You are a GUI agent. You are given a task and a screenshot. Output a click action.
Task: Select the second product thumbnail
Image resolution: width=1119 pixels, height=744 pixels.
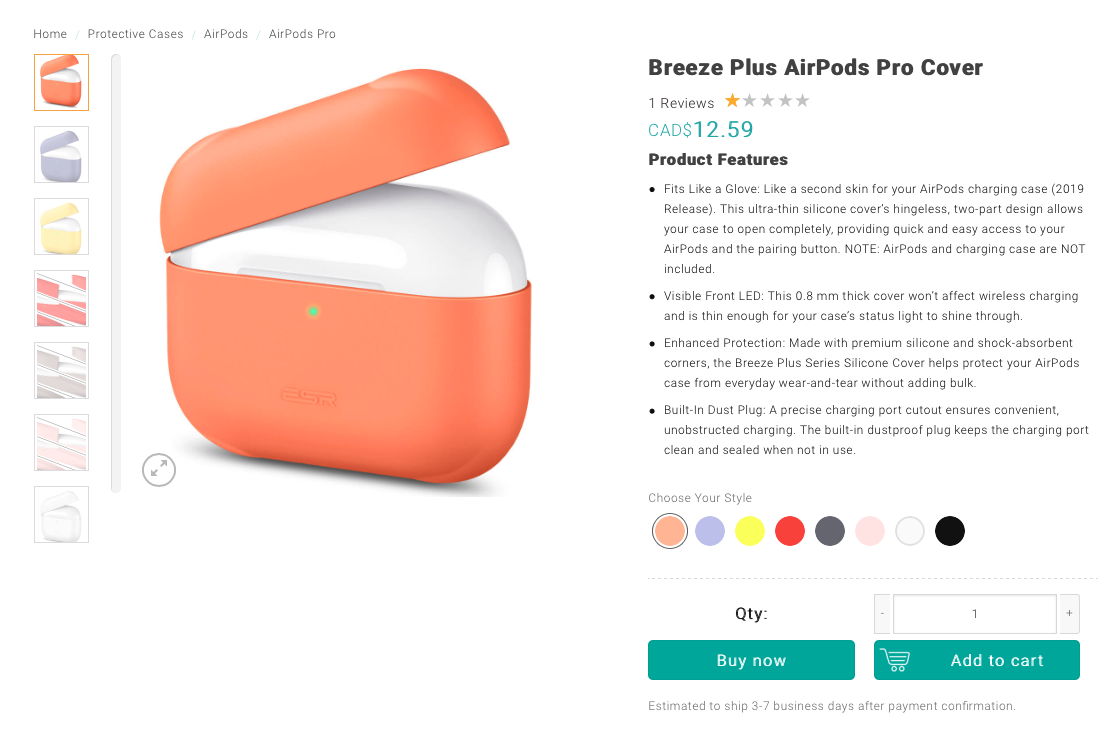click(61, 155)
